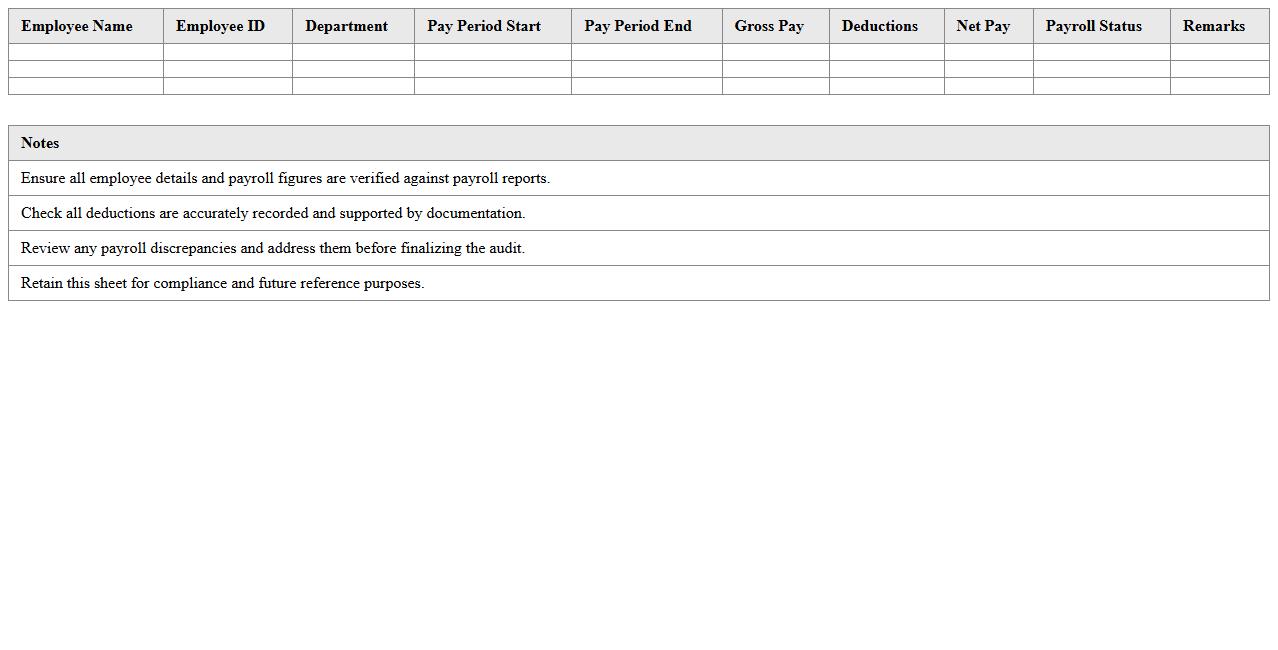Click the Employee ID header cell
Viewport: 1278px width, 650px height.
220,26
